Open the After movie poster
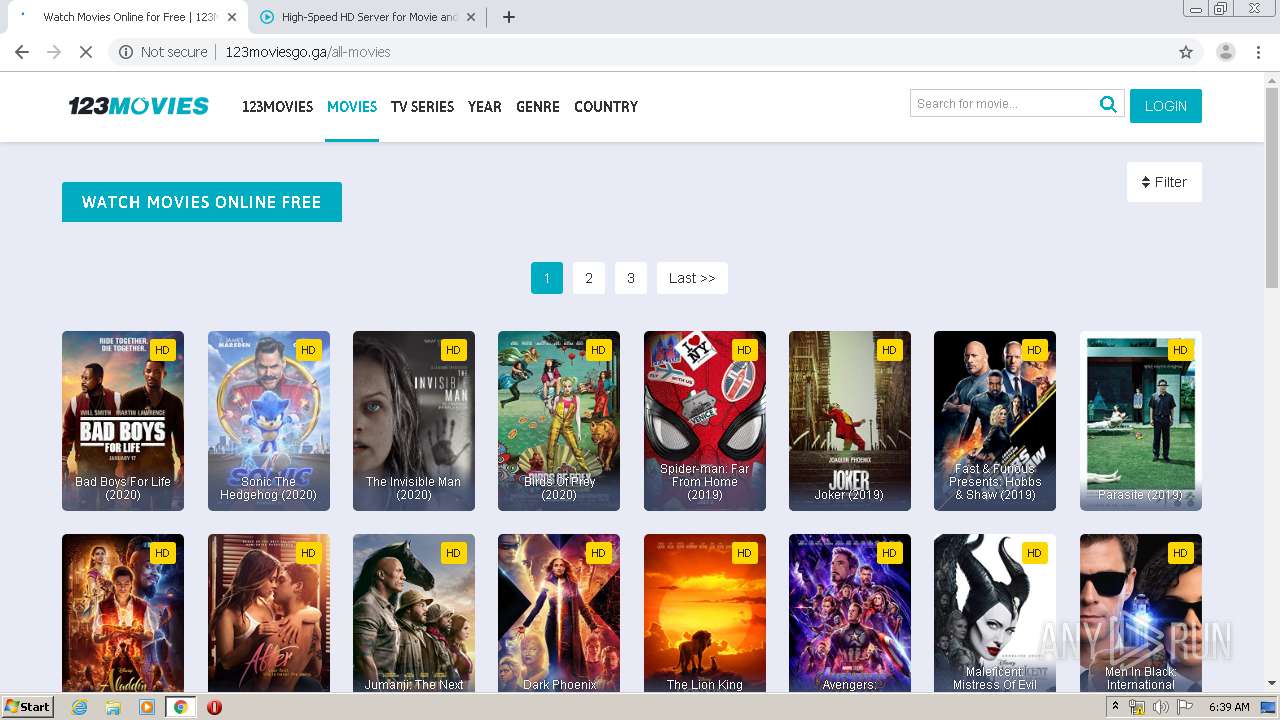1280x720 pixels. pos(269,613)
